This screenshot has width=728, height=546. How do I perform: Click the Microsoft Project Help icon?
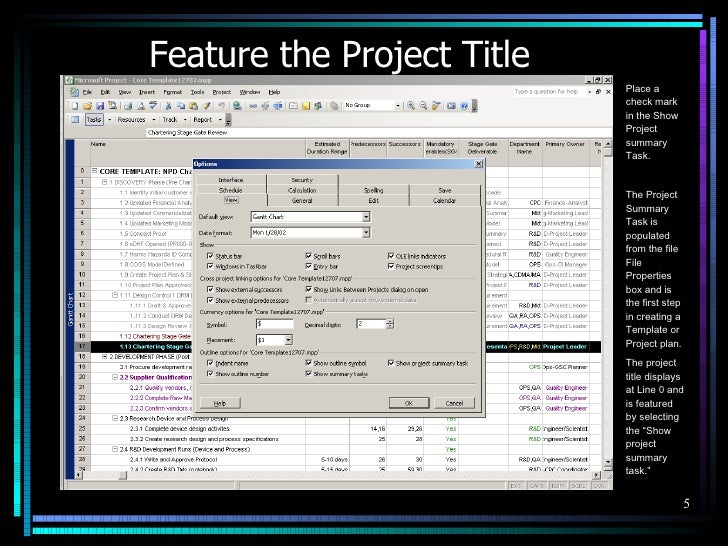pyautogui.click(x=464, y=106)
